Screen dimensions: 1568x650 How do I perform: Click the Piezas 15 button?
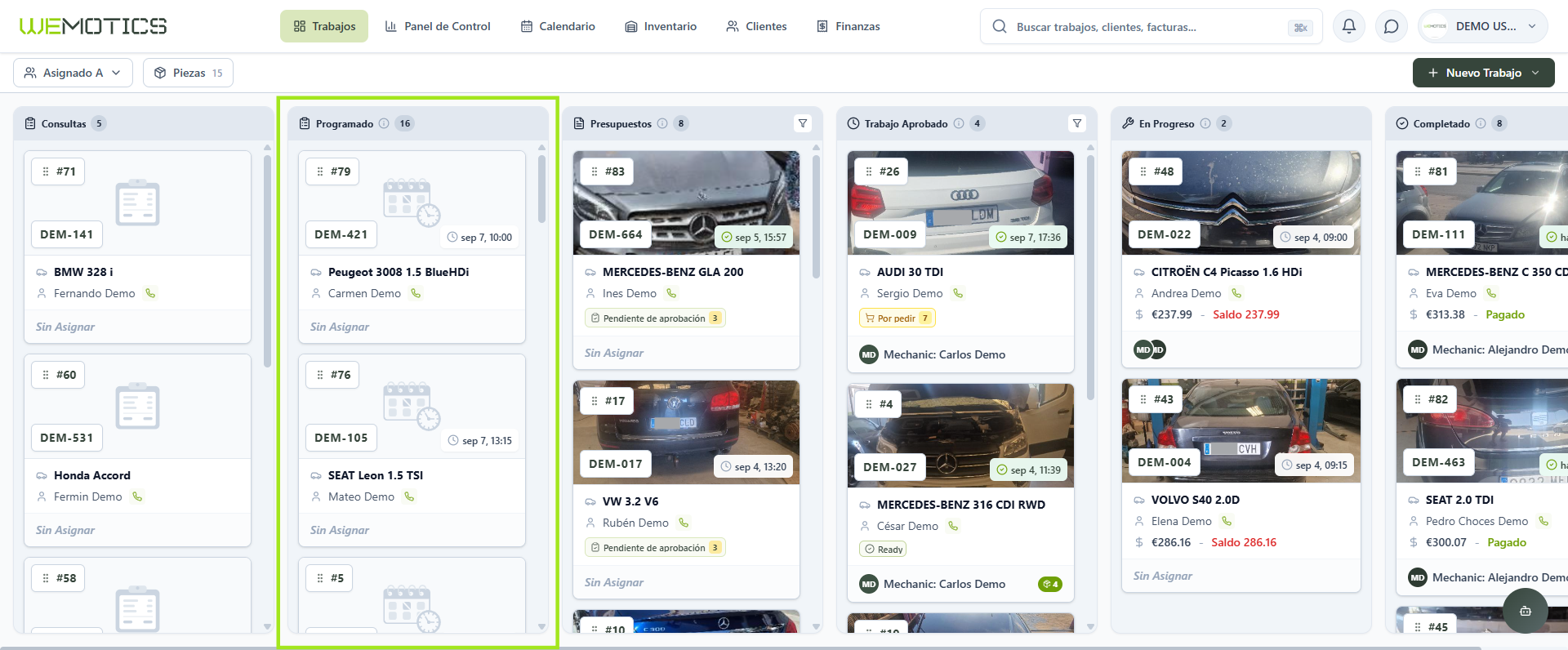click(188, 73)
